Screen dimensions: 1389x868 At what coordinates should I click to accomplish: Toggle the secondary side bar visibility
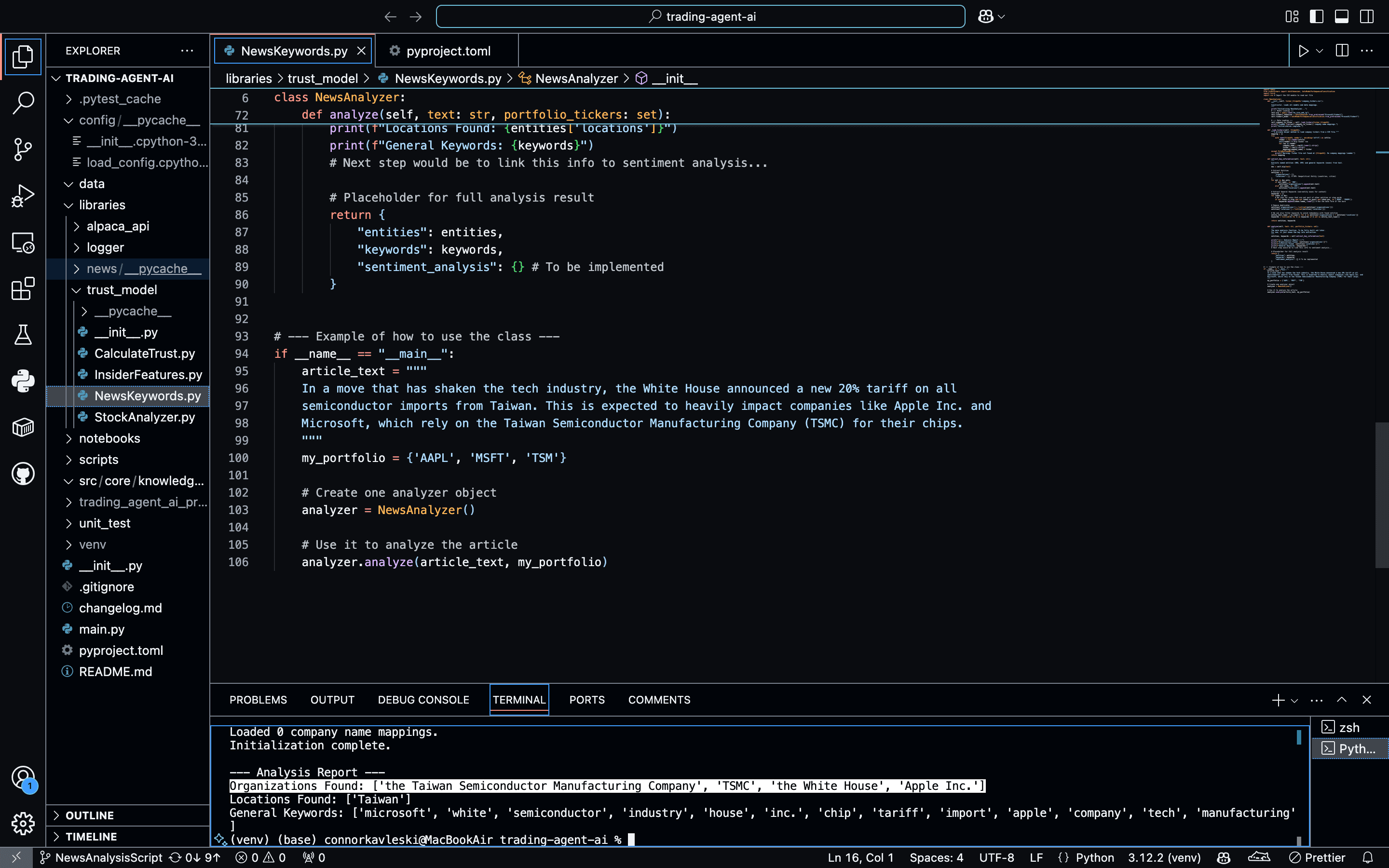[1367, 17]
